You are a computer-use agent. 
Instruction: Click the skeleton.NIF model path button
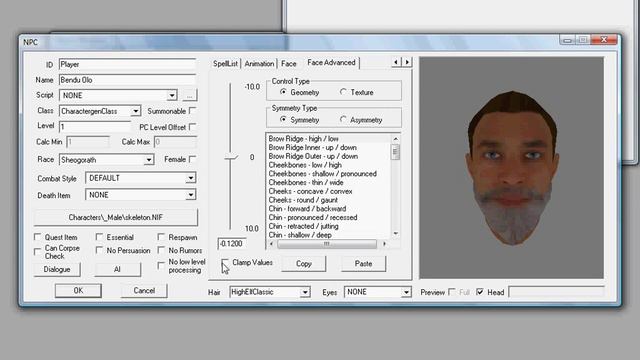116,217
